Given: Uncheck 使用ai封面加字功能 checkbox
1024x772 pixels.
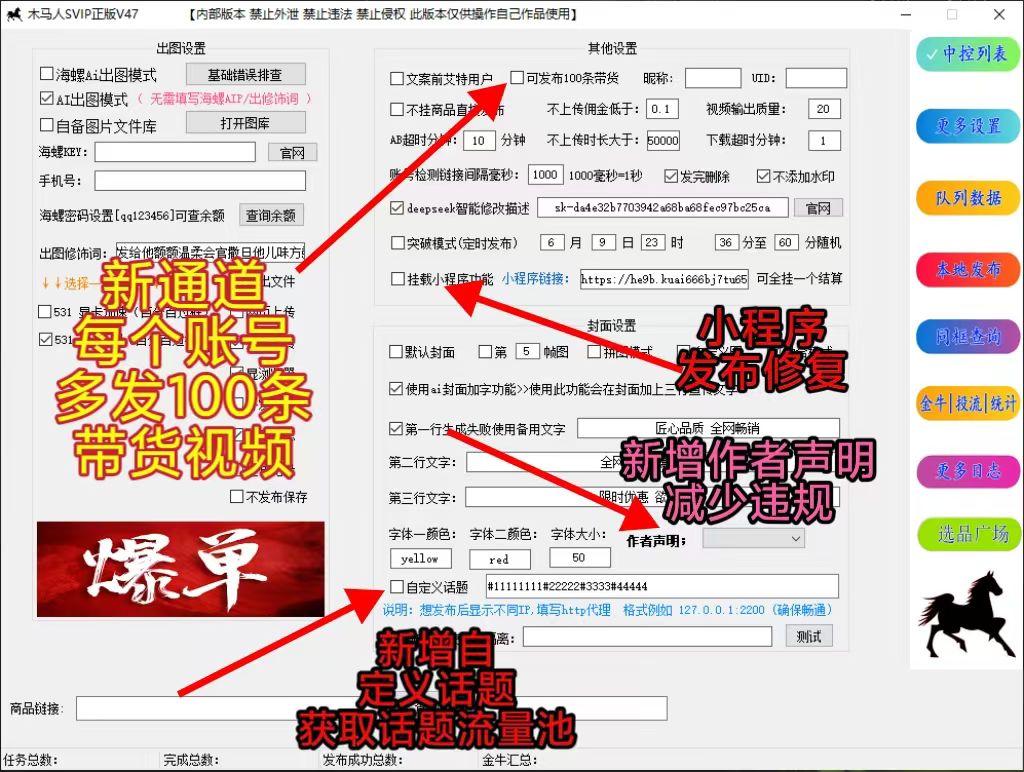Looking at the screenshot, I should click(x=395, y=389).
